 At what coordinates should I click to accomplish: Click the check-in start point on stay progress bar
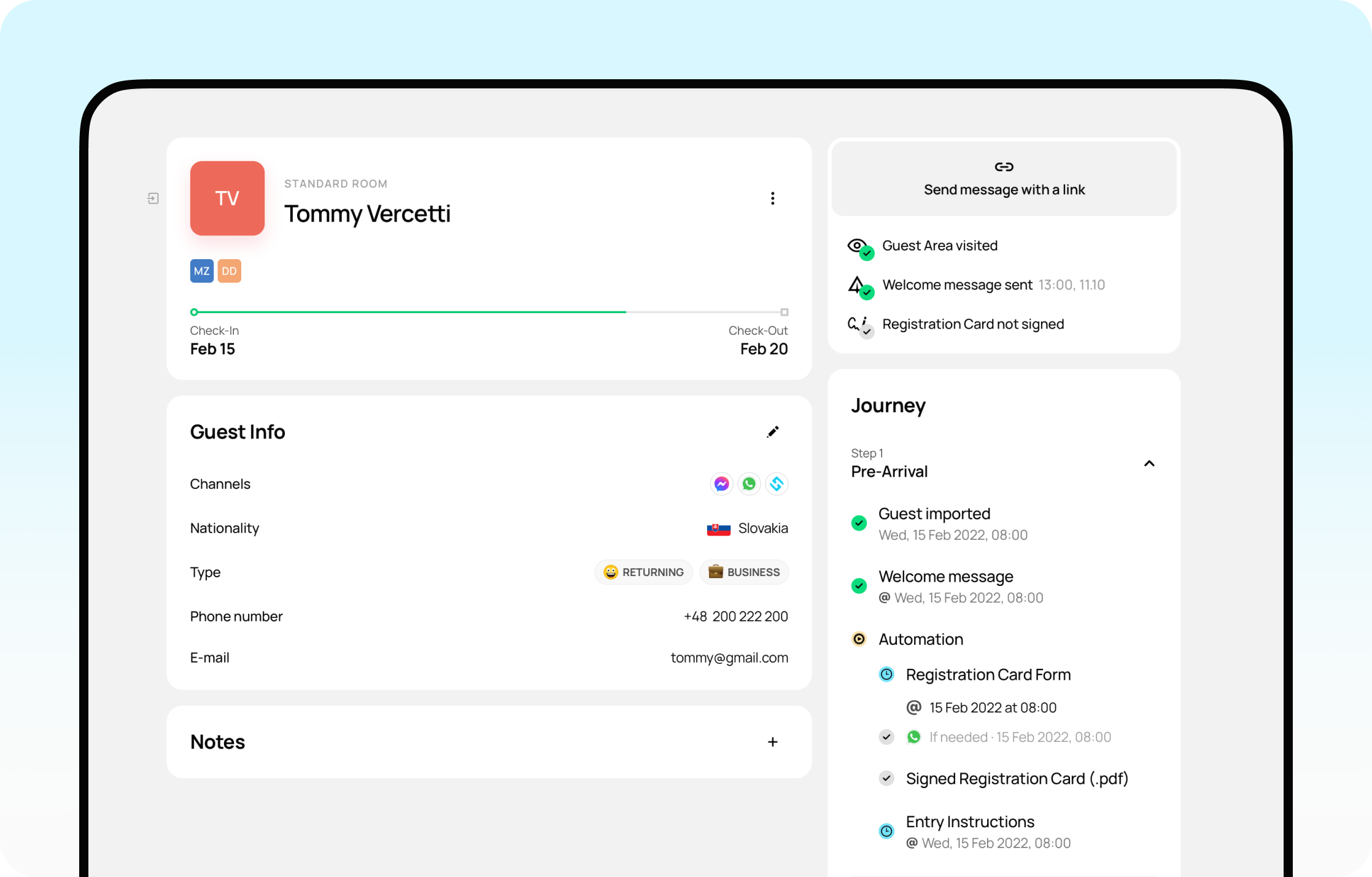(194, 312)
